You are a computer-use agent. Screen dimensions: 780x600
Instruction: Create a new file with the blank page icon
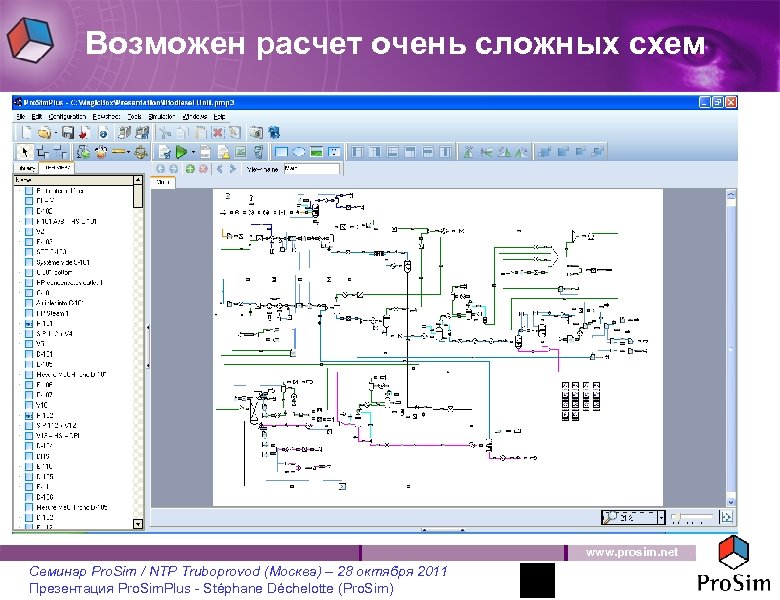click(26, 132)
